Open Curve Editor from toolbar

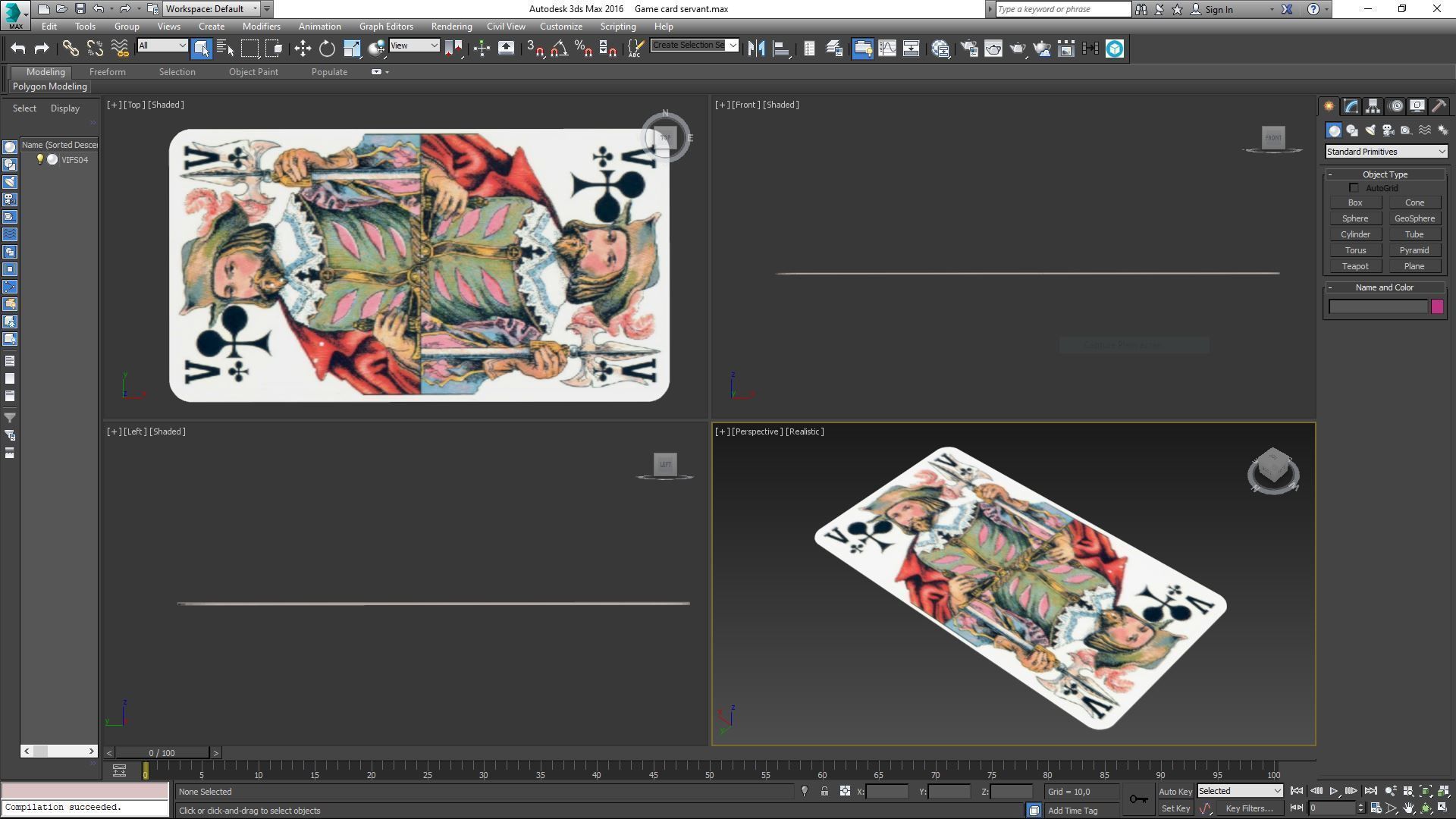tap(886, 49)
